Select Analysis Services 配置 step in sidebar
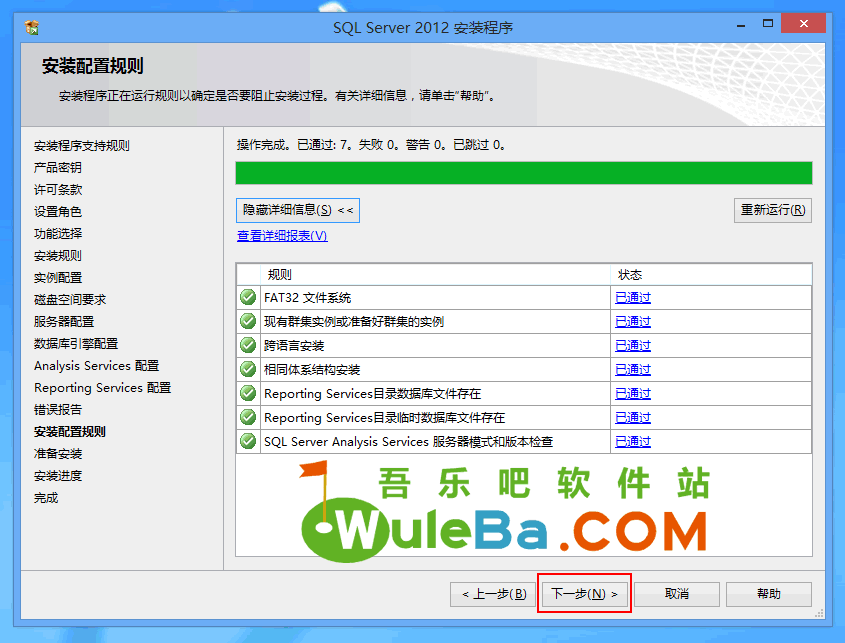This screenshot has height=643, width=845. pos(96,365)
